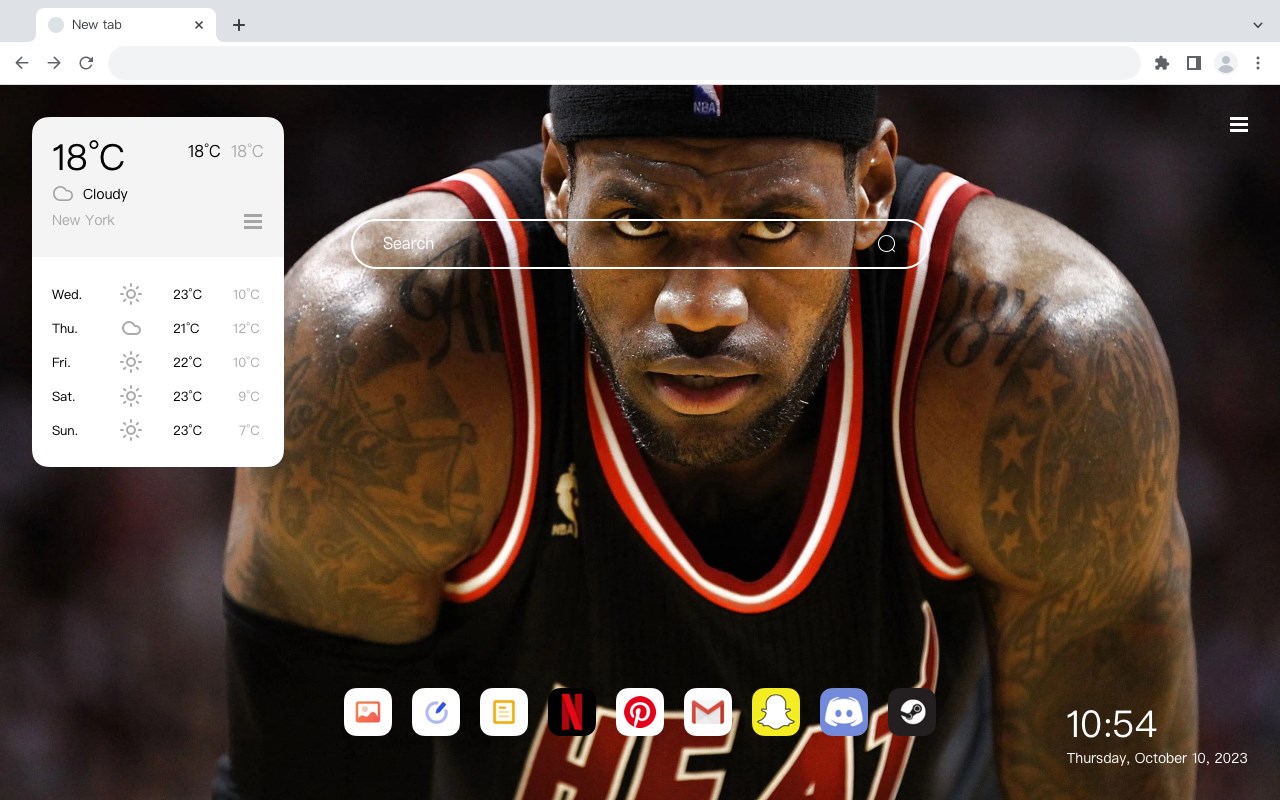Screen dimensions: 1280x800
Task: Click the Thursday cloud forecast icon
Action: point(131,328)
